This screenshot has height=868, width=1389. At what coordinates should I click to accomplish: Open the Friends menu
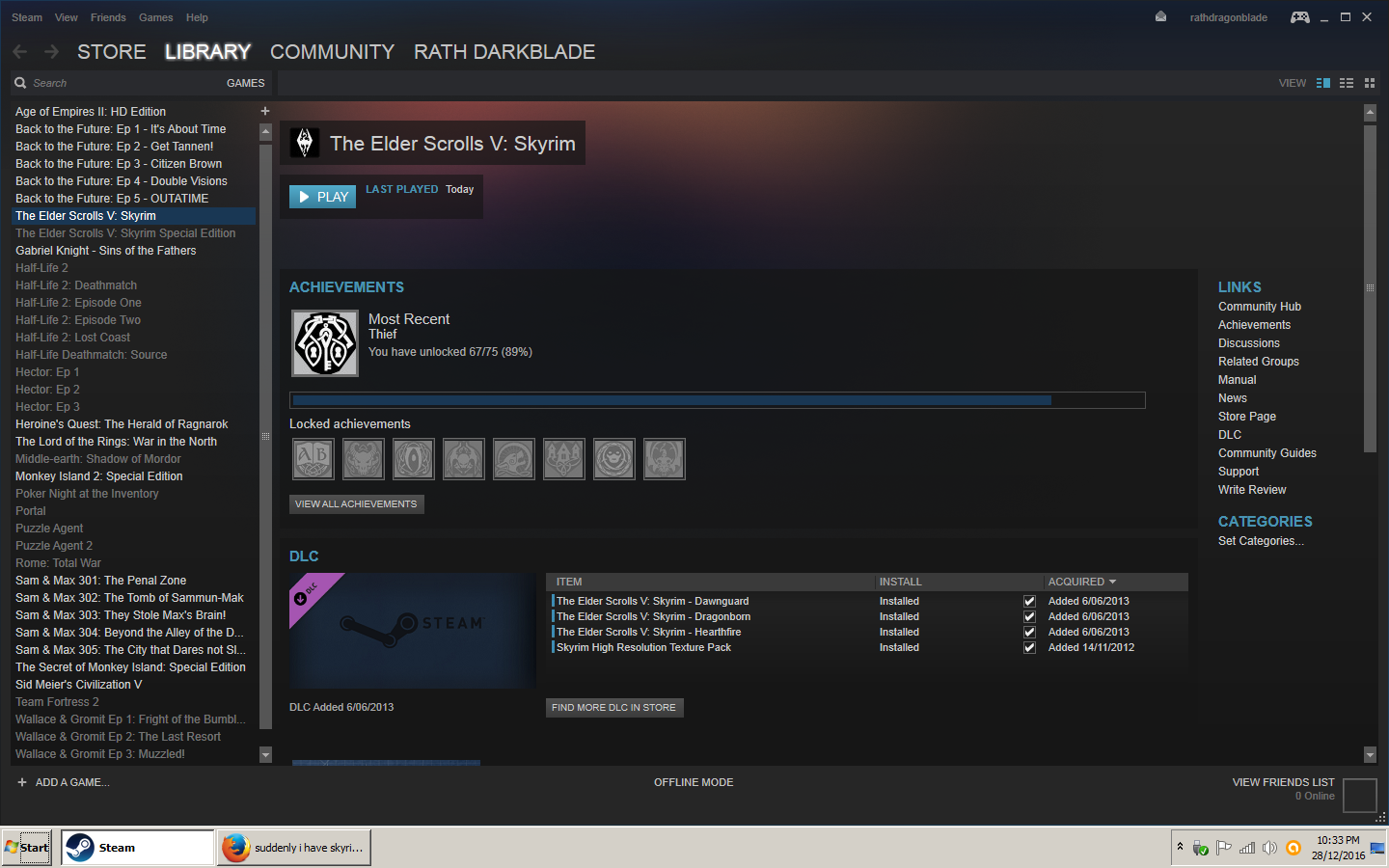(108, 17)
